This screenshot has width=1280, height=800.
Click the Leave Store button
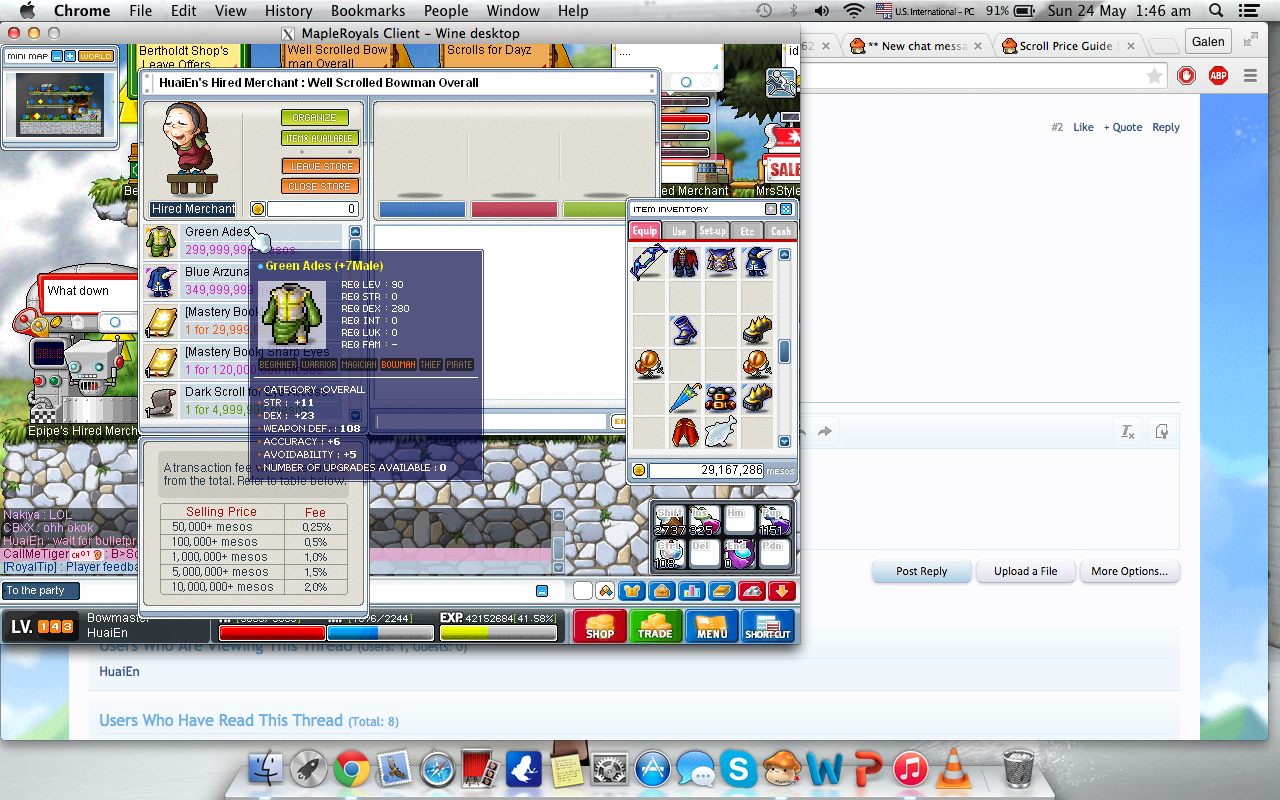point(319,166)
